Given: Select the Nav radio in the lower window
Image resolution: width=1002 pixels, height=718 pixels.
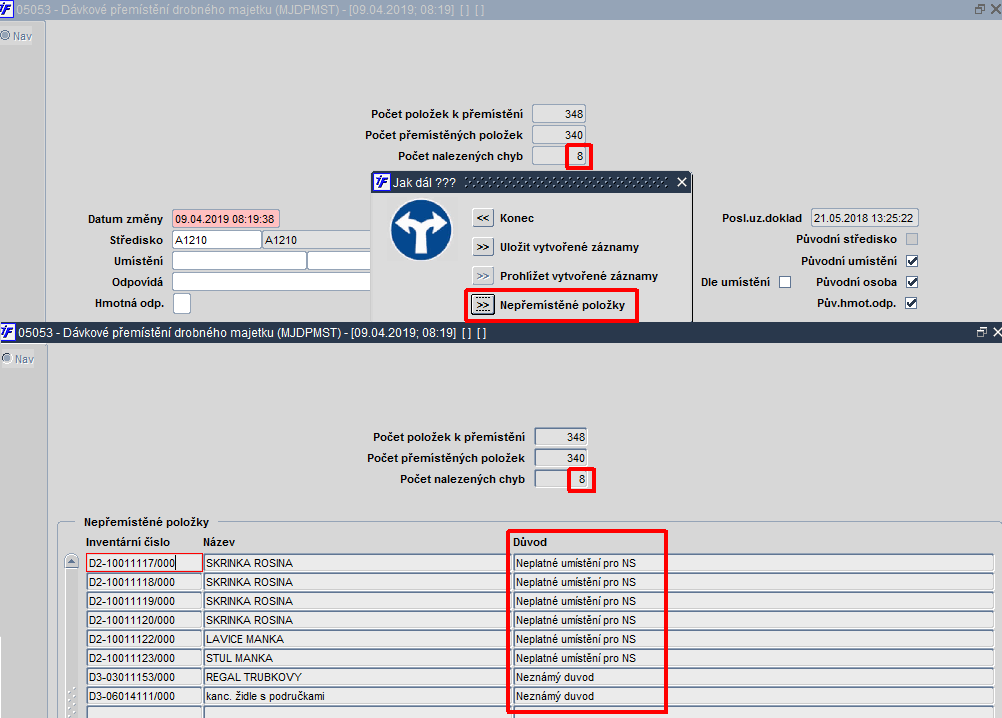Looking at the screenshot, I should click(x=7, y=358).
